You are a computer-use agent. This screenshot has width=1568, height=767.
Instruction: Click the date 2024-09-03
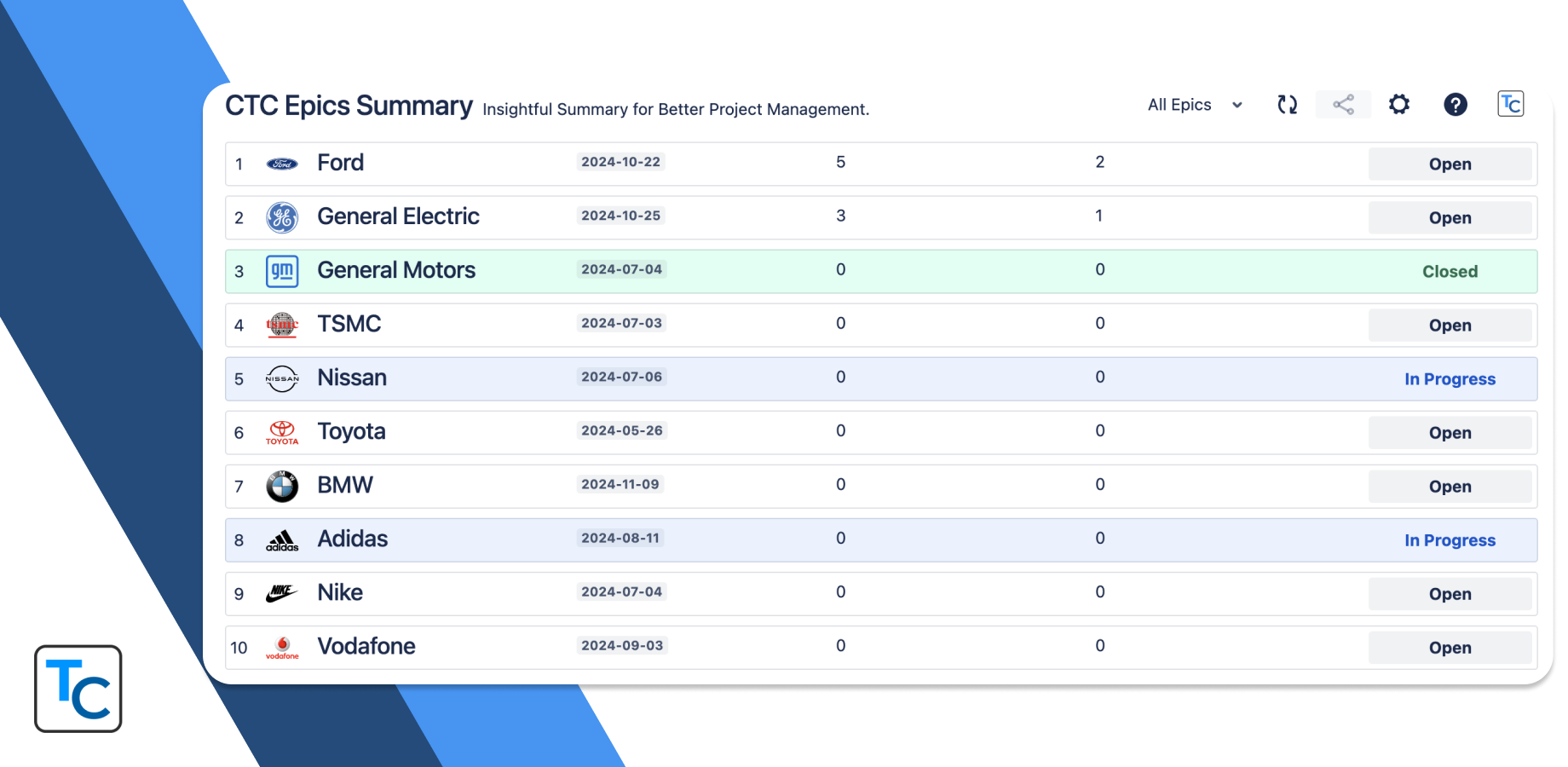[x=622, y=645]
